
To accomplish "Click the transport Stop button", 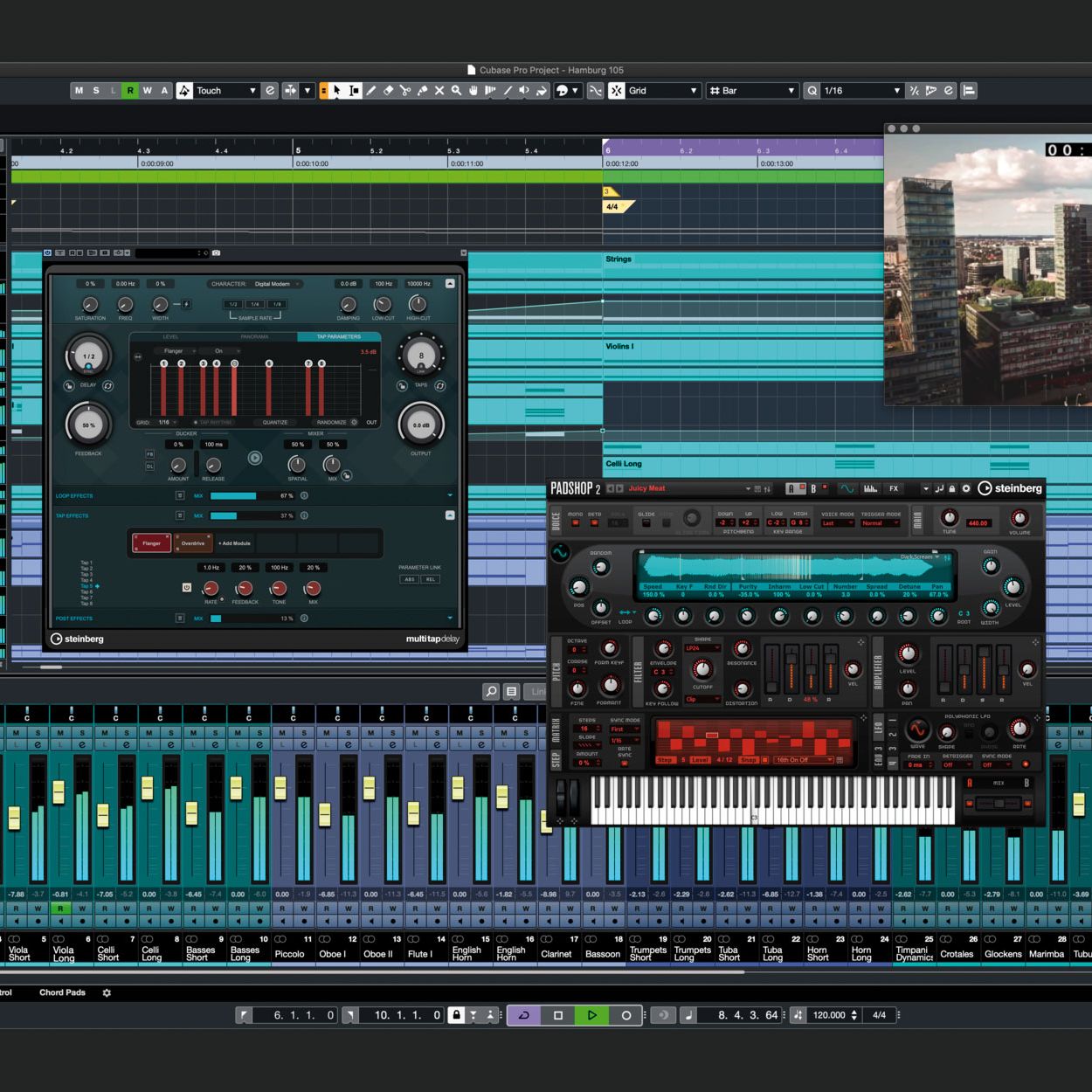I will [x=558, y=1015].
